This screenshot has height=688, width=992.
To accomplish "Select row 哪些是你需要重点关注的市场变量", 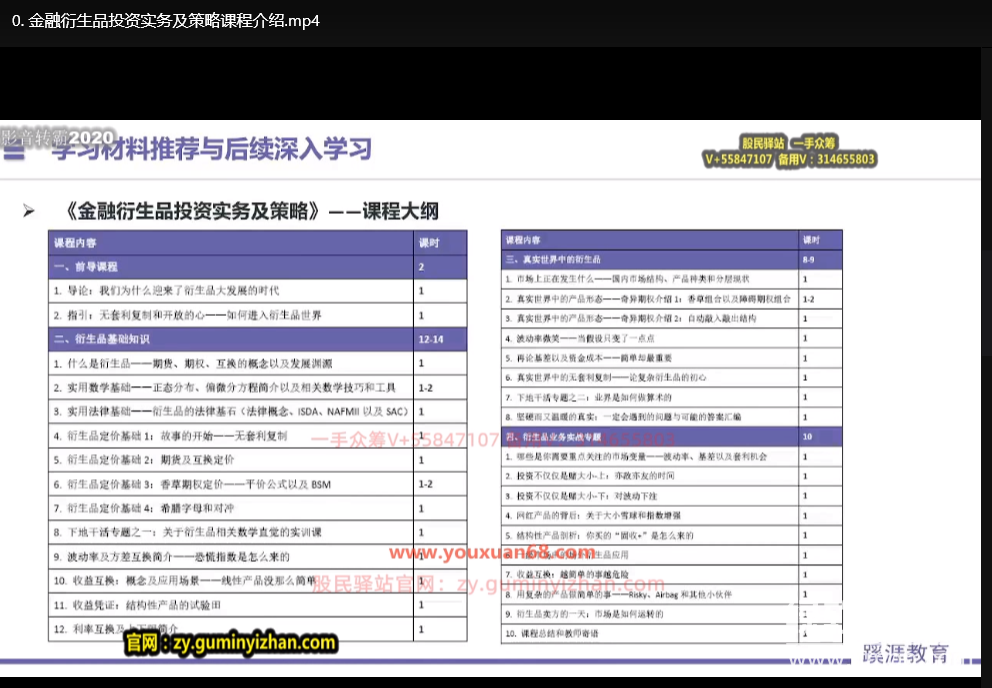I will [672, 456].
